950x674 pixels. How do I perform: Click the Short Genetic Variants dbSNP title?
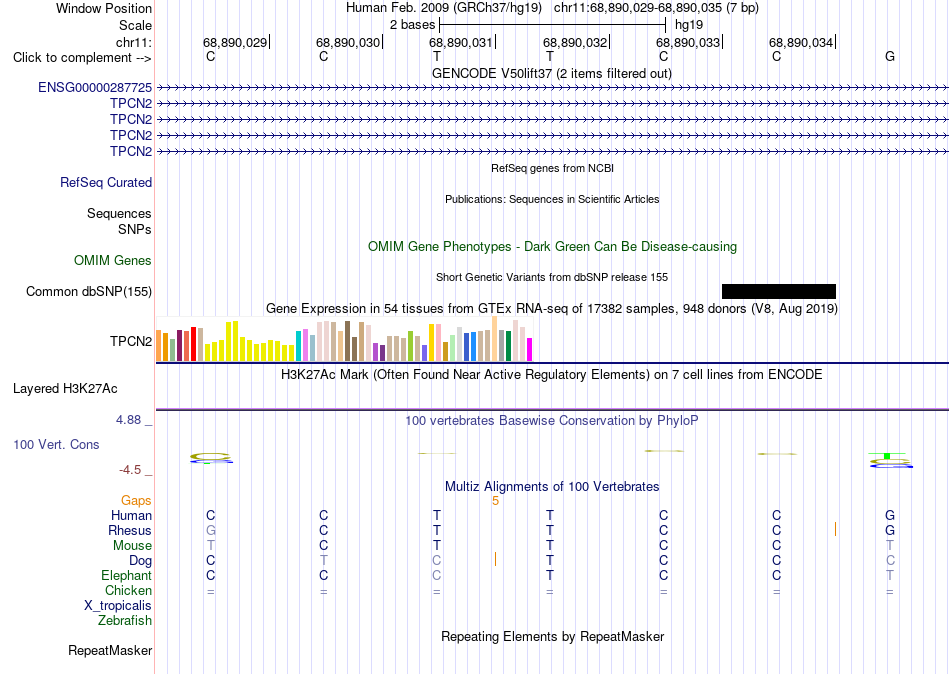tap(552, 277)
